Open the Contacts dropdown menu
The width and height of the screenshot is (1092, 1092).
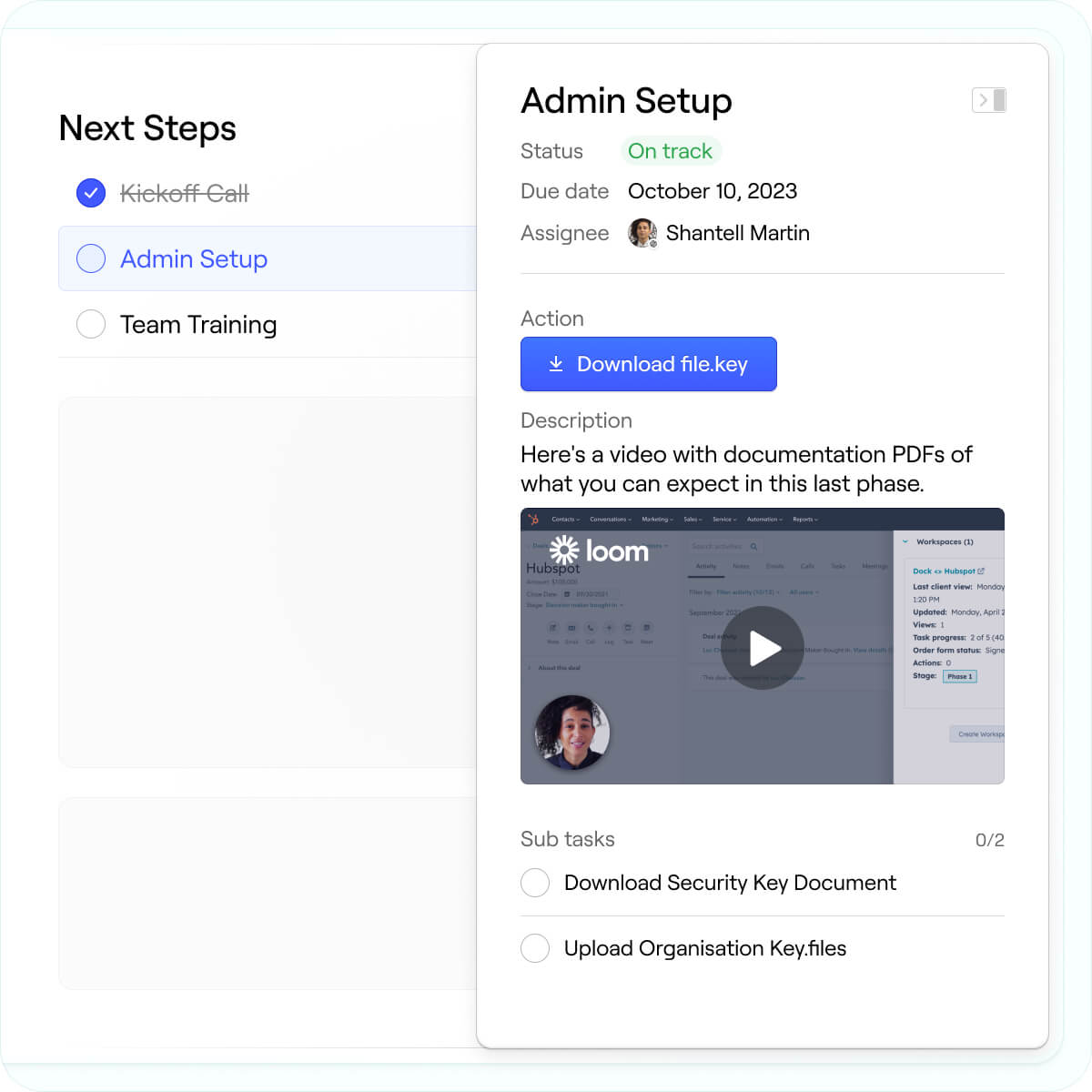tap(563, 519)
